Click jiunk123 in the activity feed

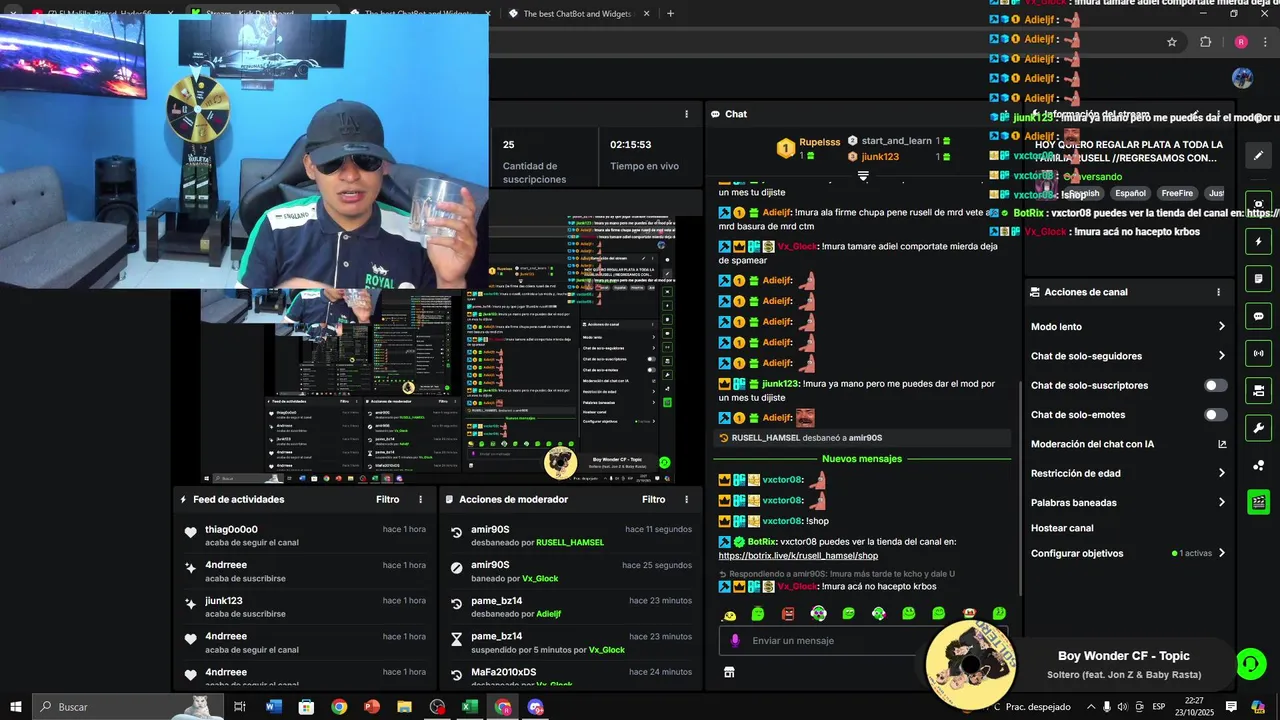point(224,601)
